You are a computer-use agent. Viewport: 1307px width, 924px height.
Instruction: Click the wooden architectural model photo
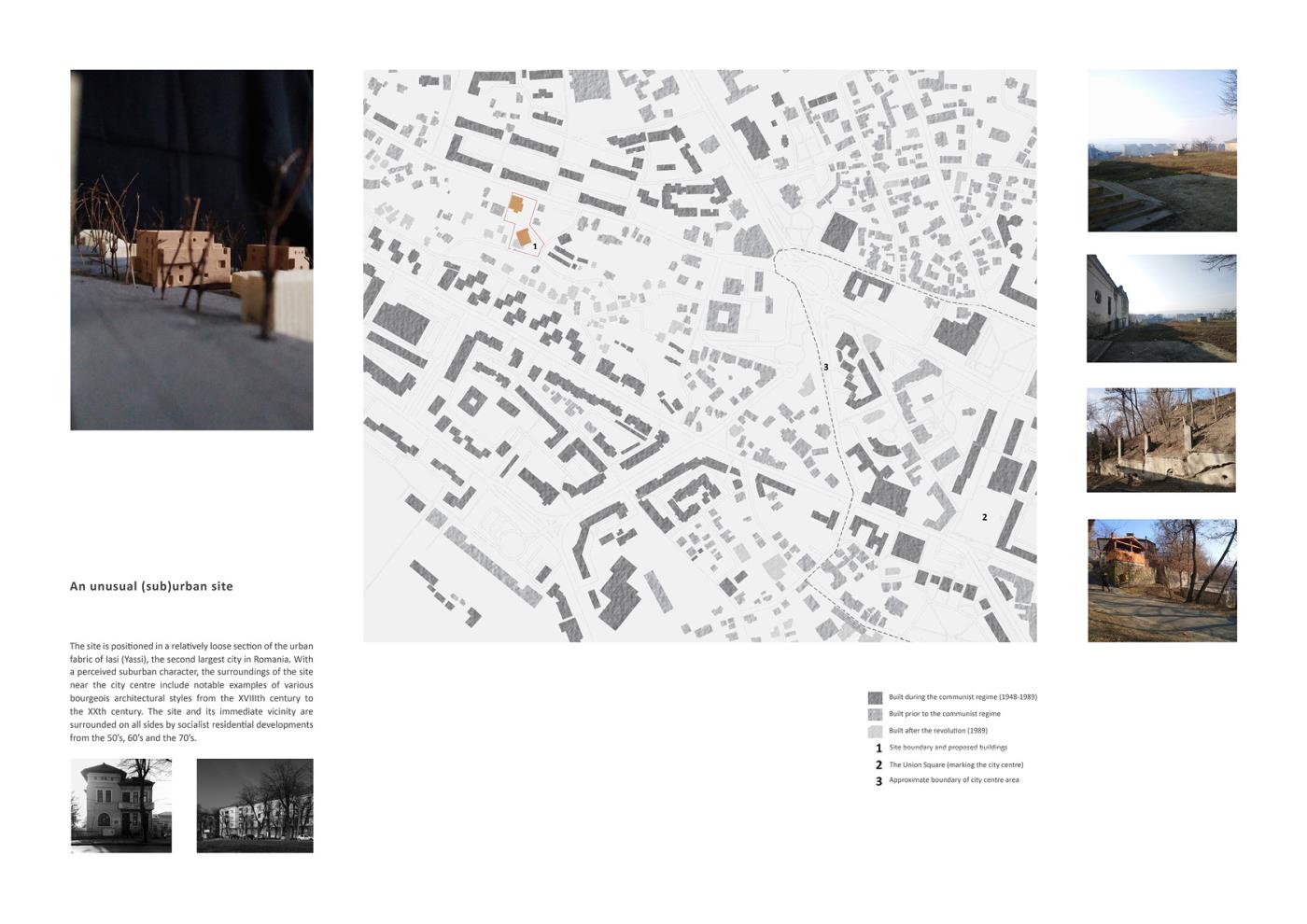click(x=191, y=249)
